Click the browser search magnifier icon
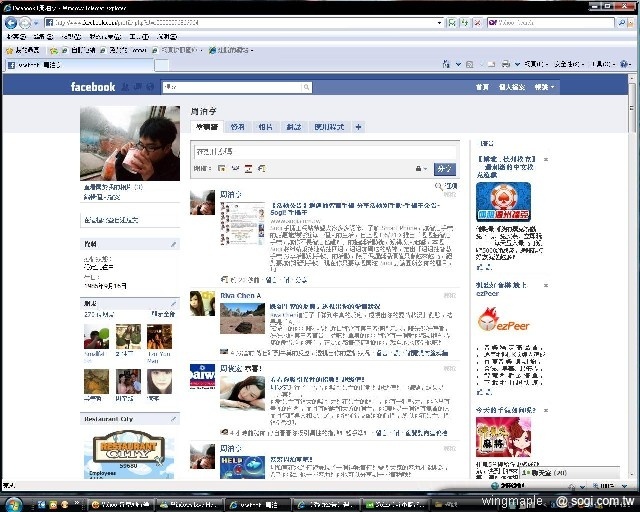 click(622, 23)
